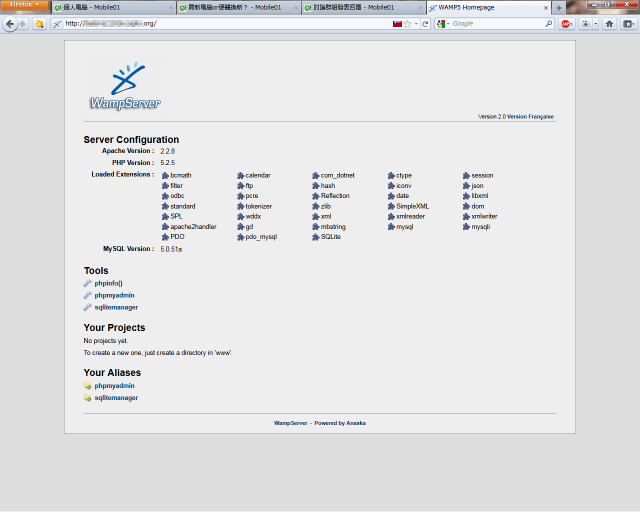
Task: Bookmark this page with the star icon
Action: (408, 24)
